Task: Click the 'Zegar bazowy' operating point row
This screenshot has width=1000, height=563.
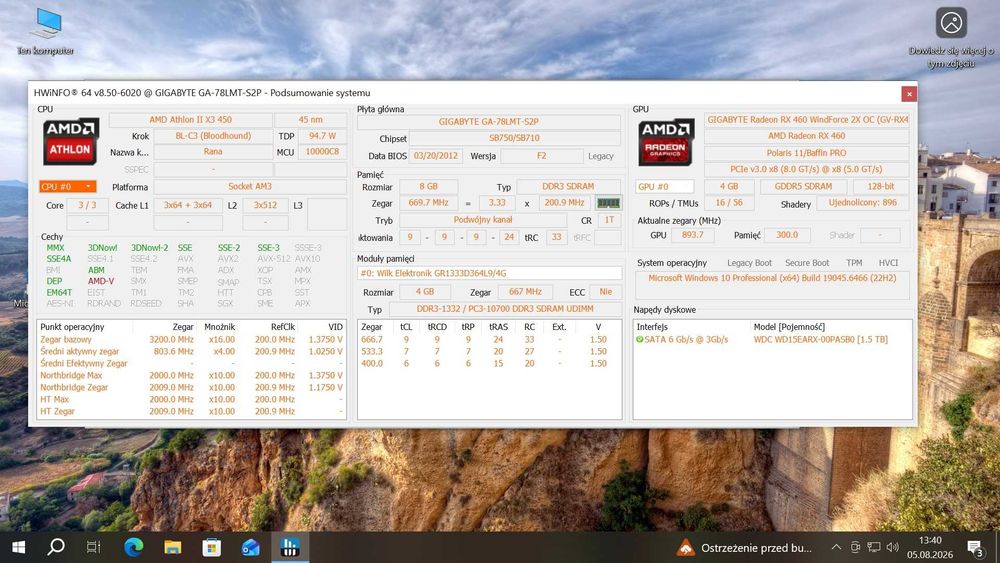Action: click(x=191, y=340)
